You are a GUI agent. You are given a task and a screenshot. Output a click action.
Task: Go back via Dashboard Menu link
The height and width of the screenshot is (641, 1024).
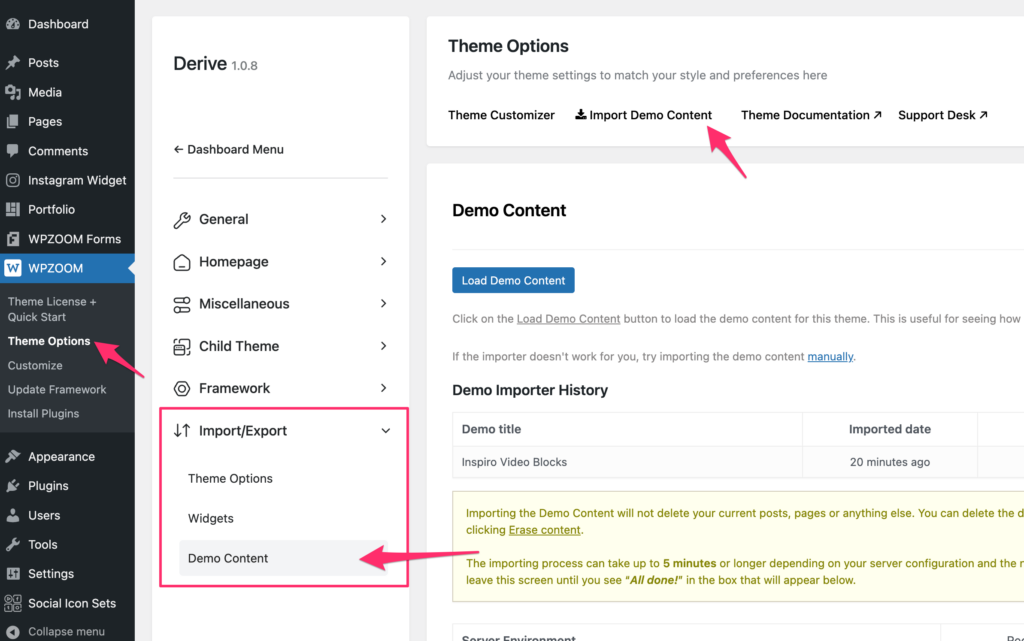[229, 149]
